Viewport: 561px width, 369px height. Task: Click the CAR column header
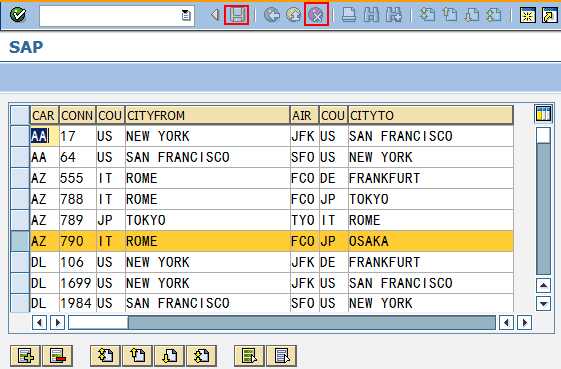click(44, 116)
